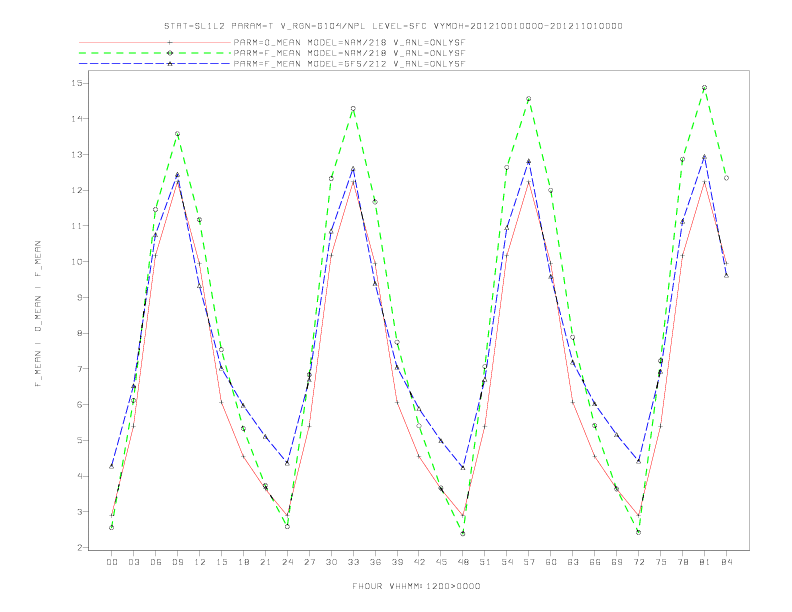Click x-axis forecast hour label 48
This screenshot has width=792, height=612.
[463, 562]
